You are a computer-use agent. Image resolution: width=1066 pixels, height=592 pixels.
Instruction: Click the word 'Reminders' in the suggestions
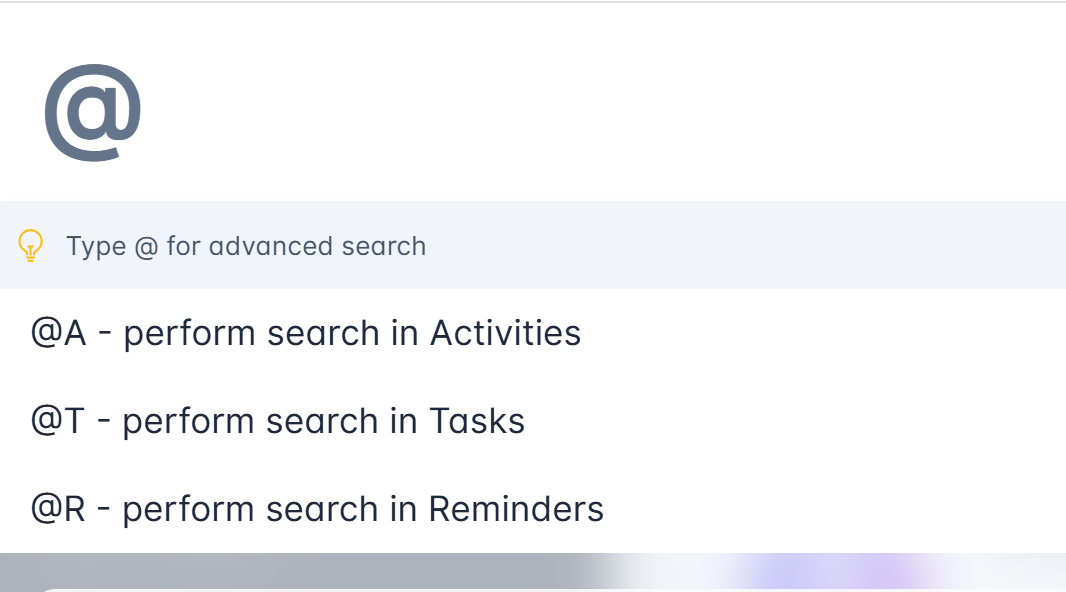pos(516,509)
